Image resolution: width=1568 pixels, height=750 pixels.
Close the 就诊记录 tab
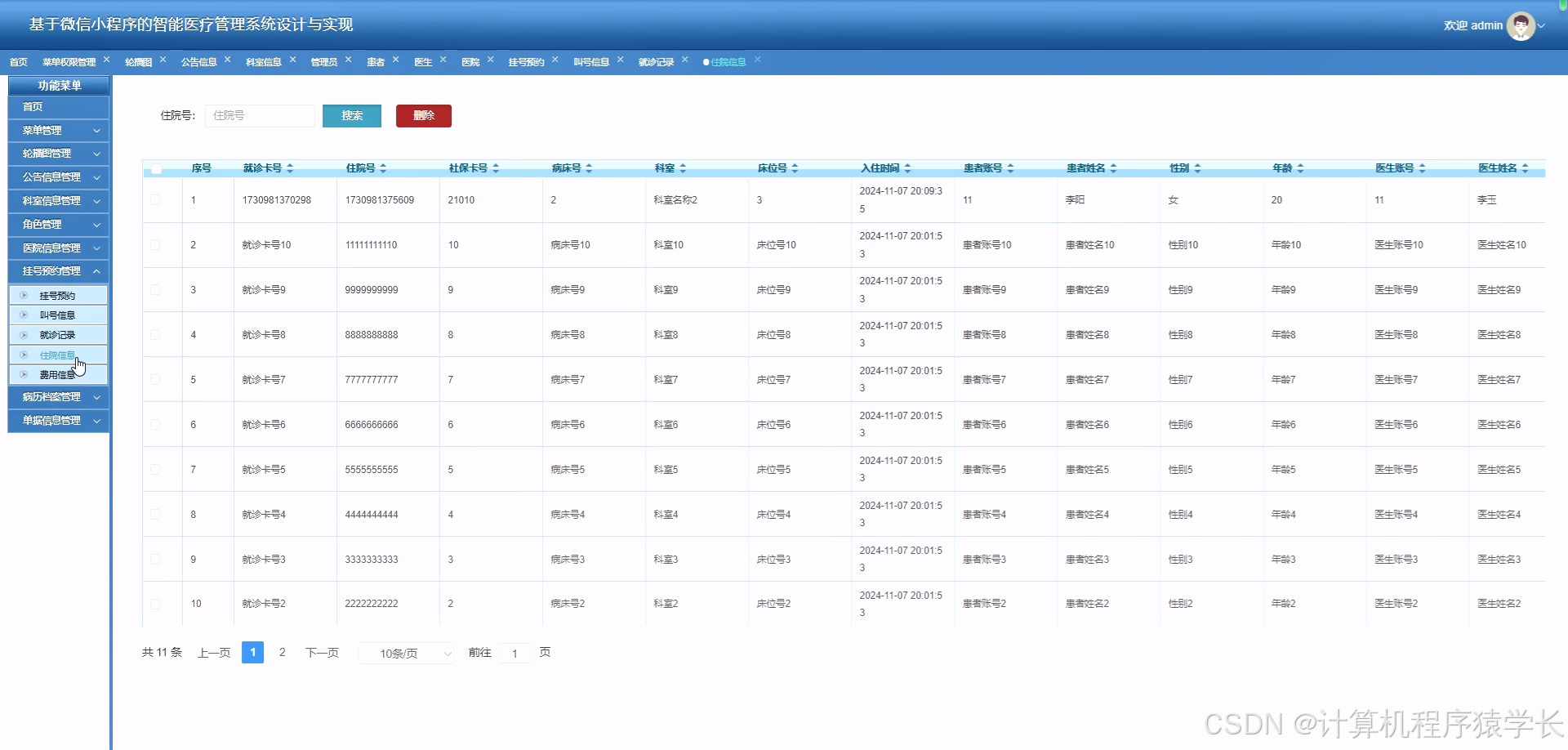pos(684,60)
